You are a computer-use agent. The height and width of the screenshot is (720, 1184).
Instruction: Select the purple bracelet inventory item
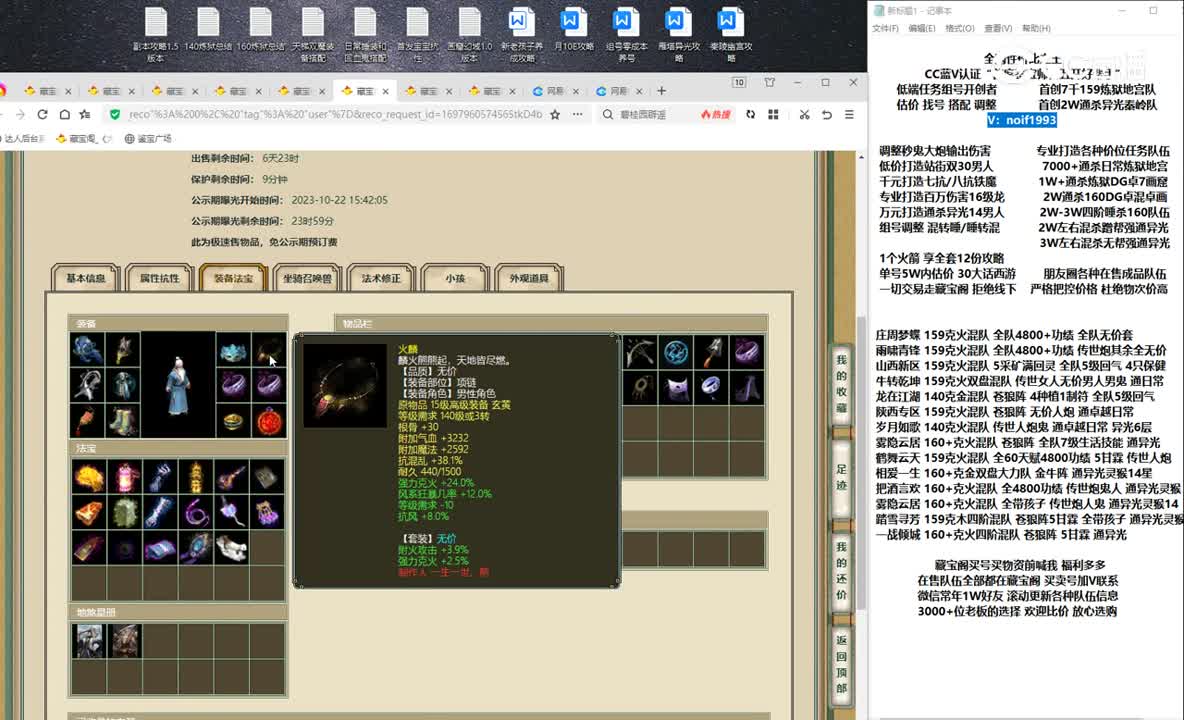747,352
